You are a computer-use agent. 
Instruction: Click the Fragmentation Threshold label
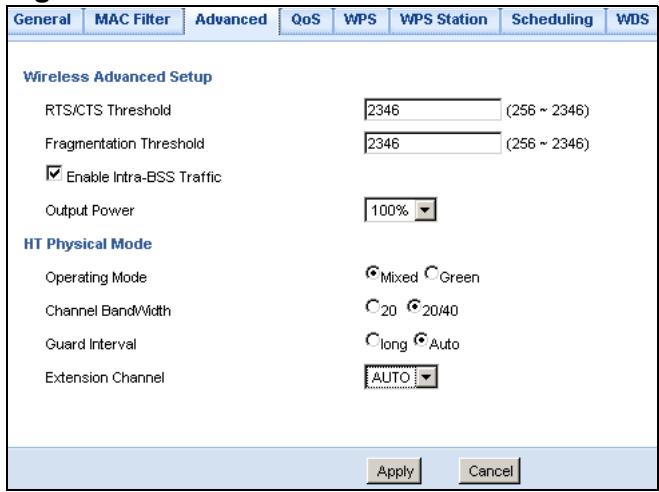click(125, 144)
